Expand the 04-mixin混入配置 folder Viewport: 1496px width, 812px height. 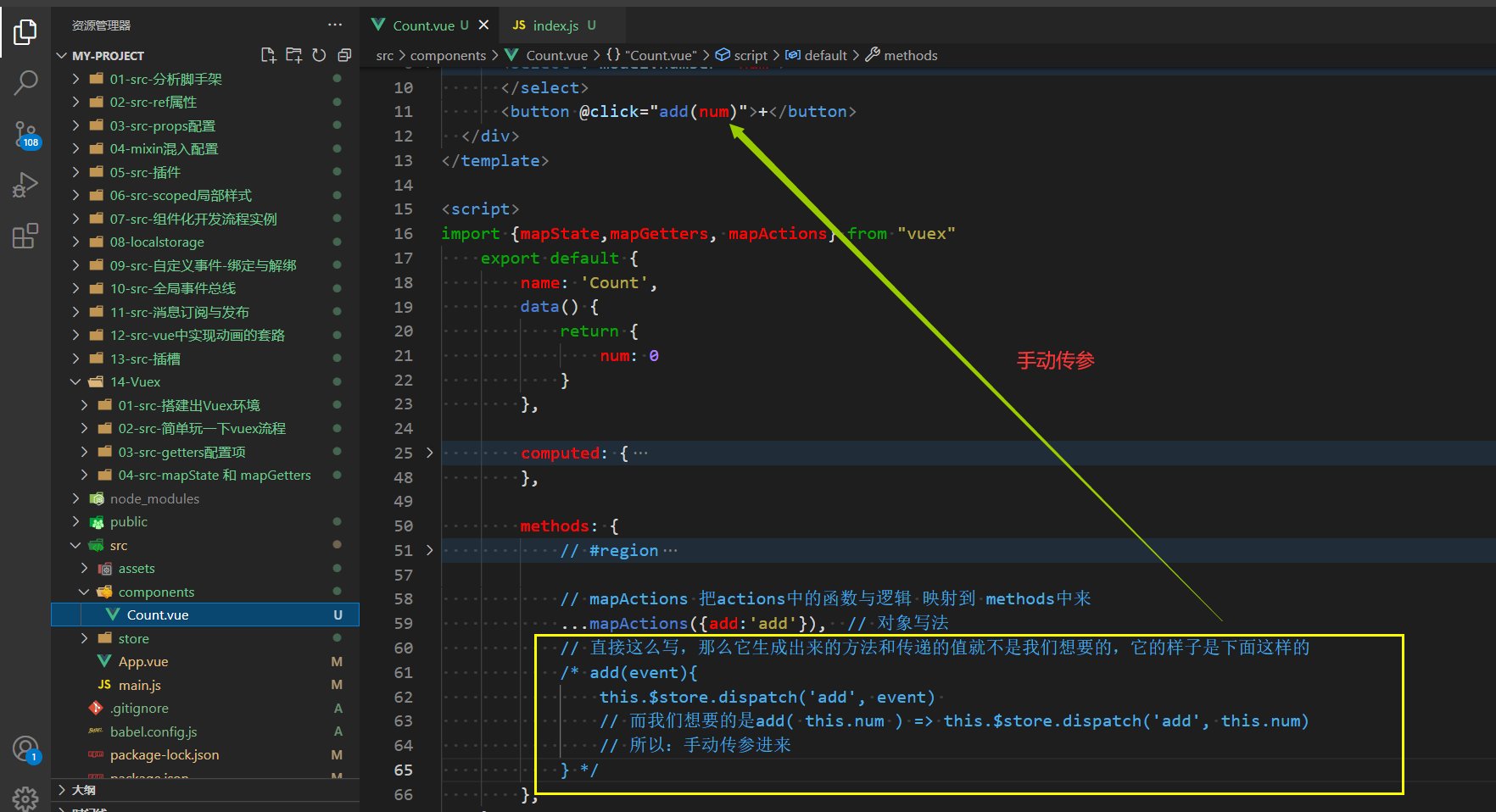tap(205, 148)
